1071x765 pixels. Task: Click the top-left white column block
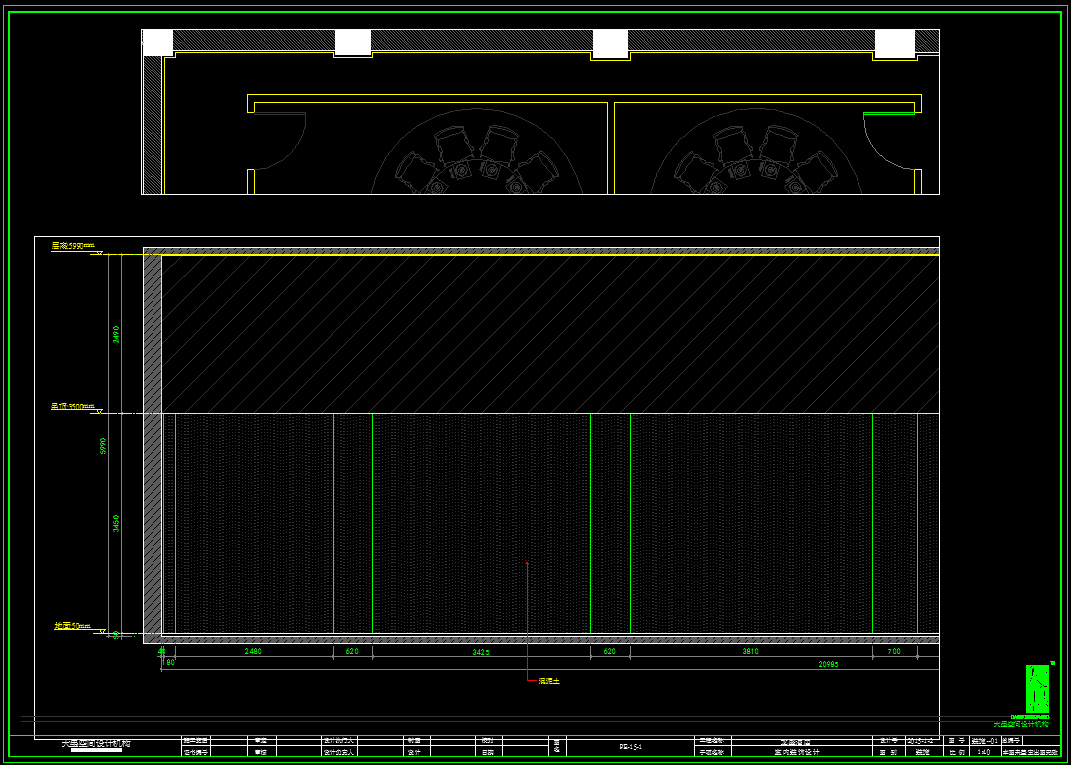pos(158,43)
